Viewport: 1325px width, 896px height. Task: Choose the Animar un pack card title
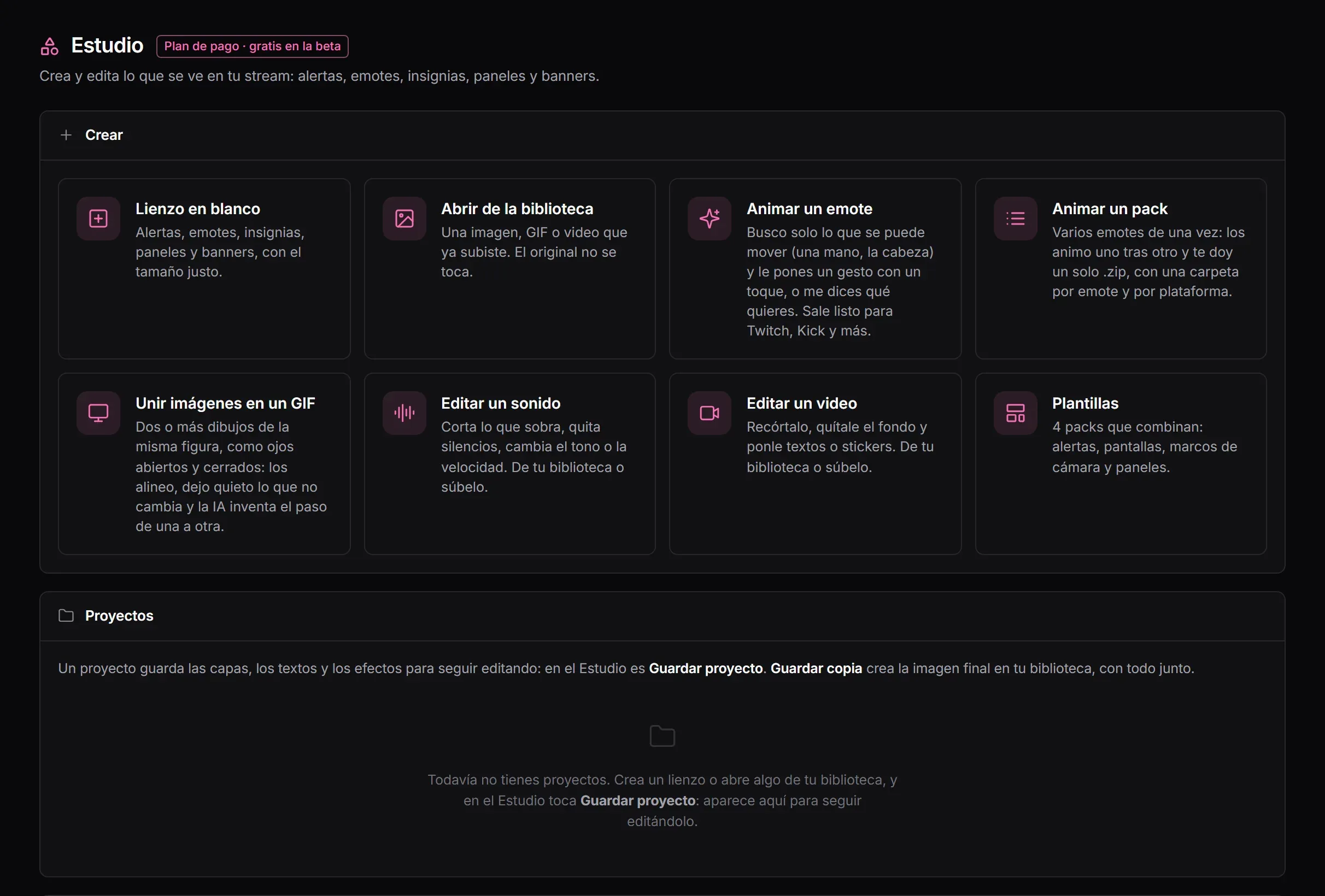point(1110,209)
